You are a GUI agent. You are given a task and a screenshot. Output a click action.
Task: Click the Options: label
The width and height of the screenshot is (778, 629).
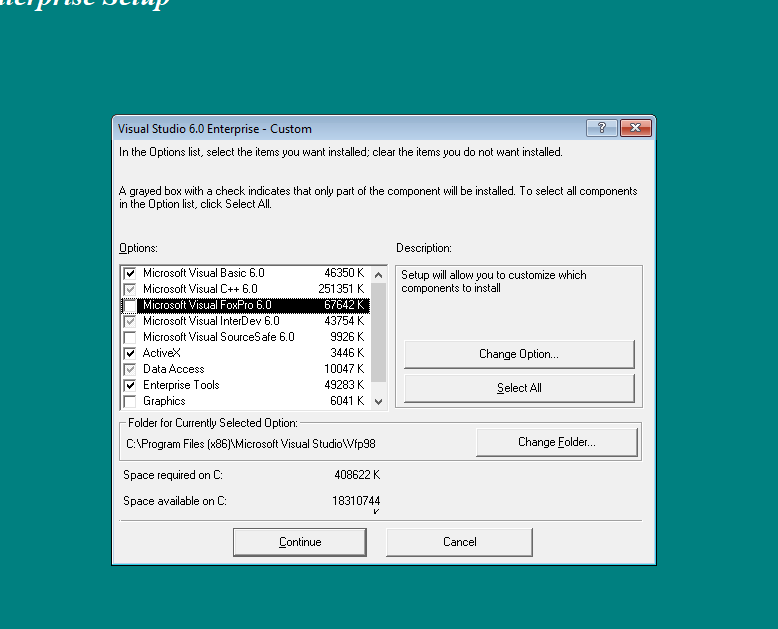tap(138, 248)
